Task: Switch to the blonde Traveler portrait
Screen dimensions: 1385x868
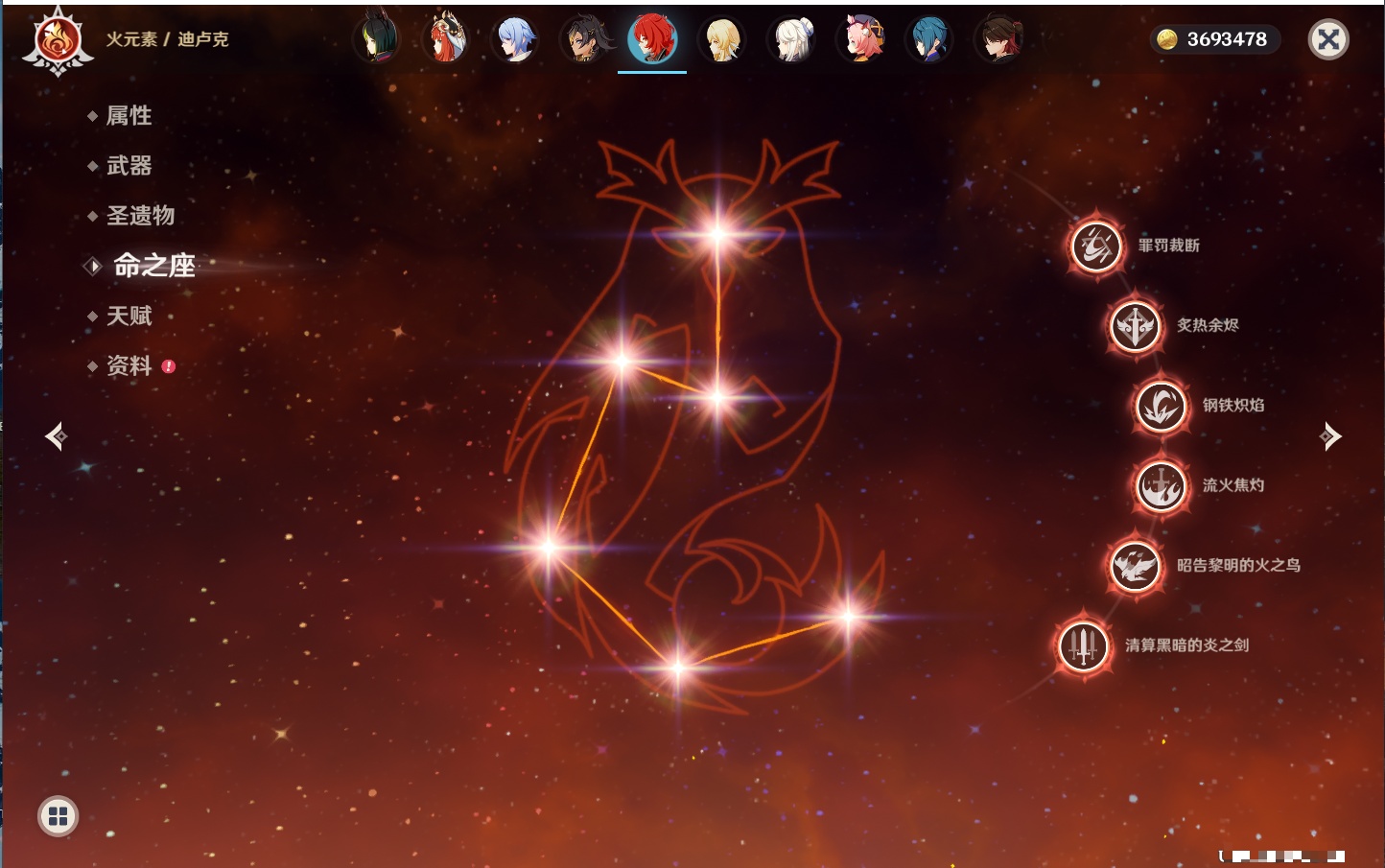Action: pos(722,39)
